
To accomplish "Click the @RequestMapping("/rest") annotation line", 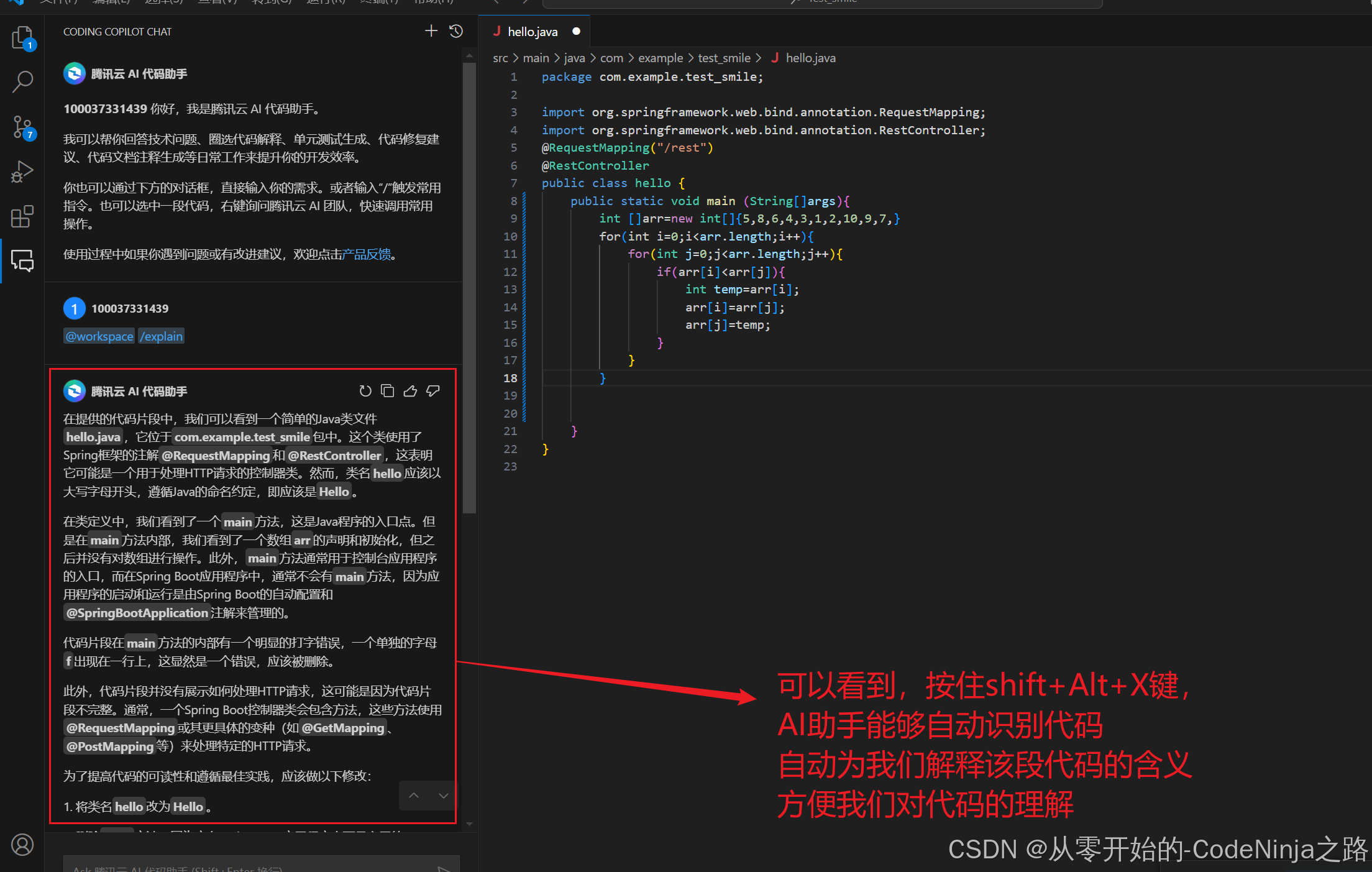I will coord(627,148).
